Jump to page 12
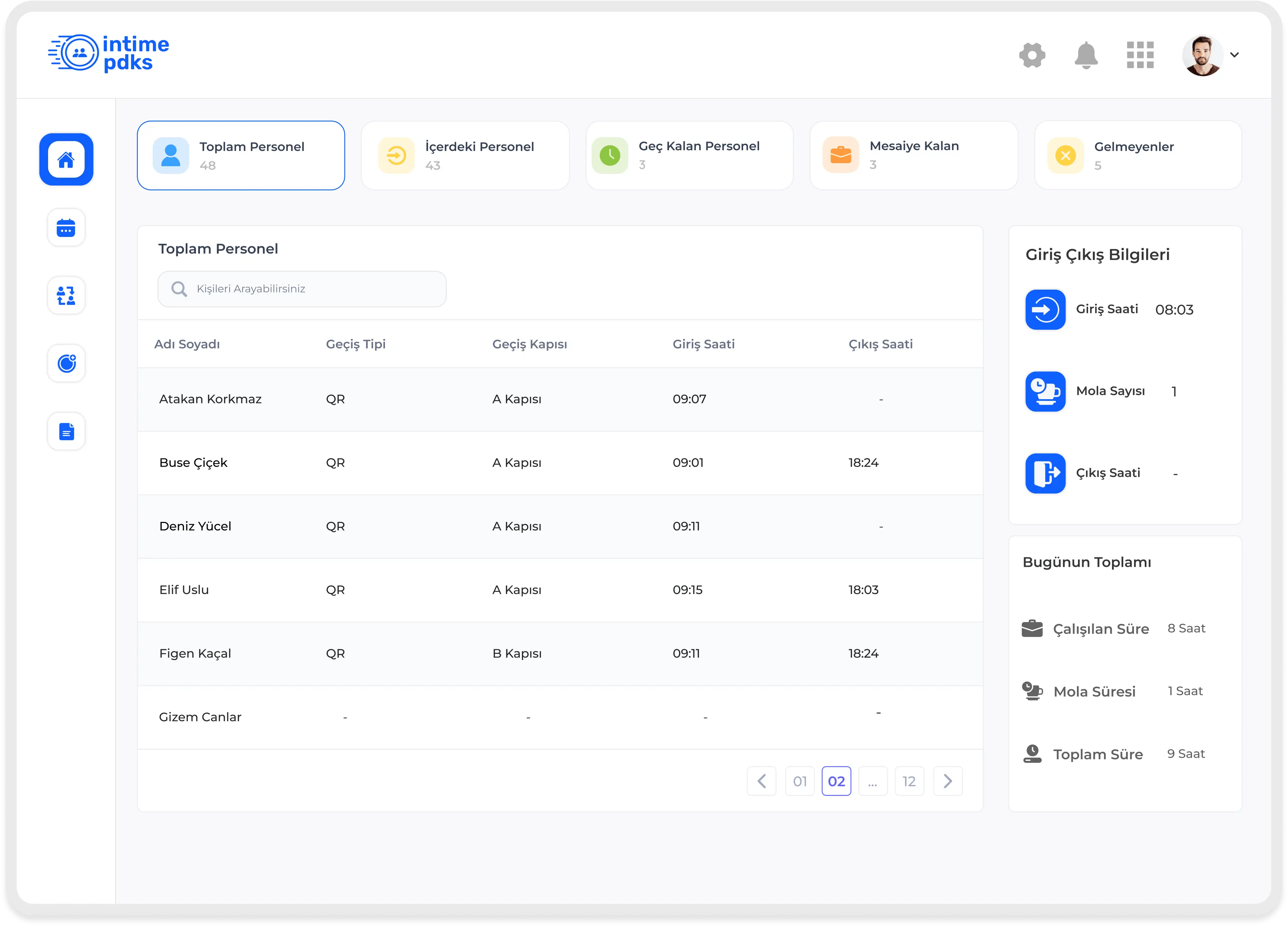The height and width of the screenshot is (926, 1288). click(909, 781)
